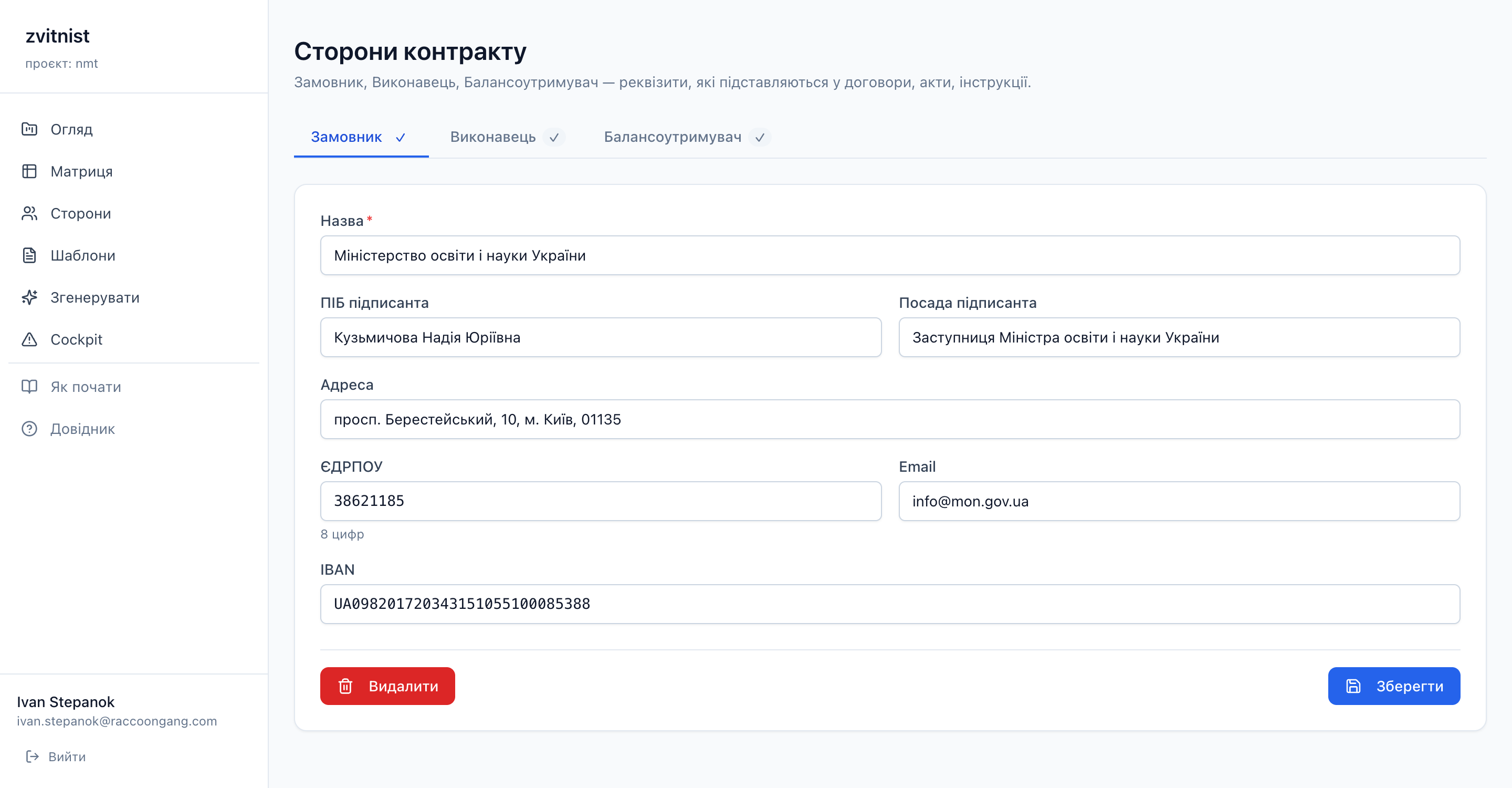Screen dimensions: 1512x788
Task: Save the form with Зберегти button
Action: [1394, 686]
